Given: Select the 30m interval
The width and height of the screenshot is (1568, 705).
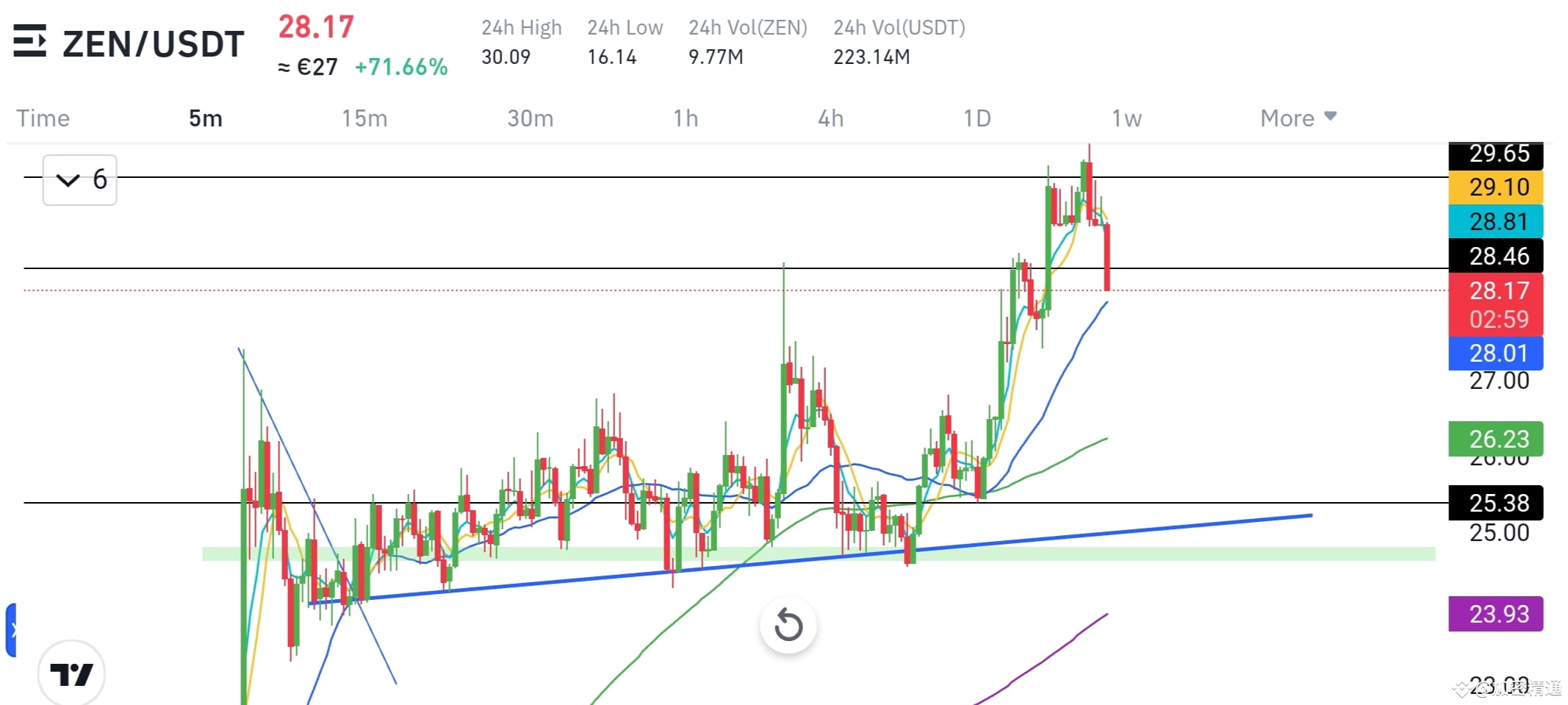Looking at the screenshot, I should 529,118.
